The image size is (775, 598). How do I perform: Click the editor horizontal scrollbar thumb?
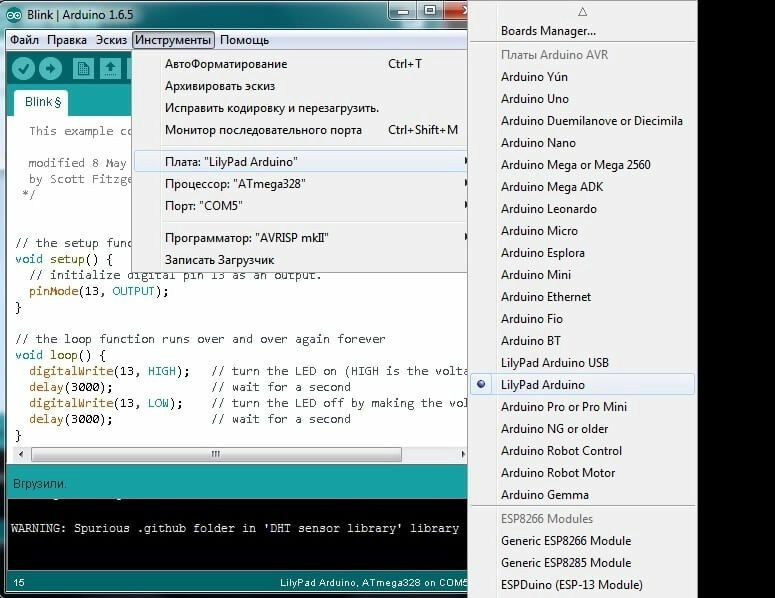[x=216, y=454]
